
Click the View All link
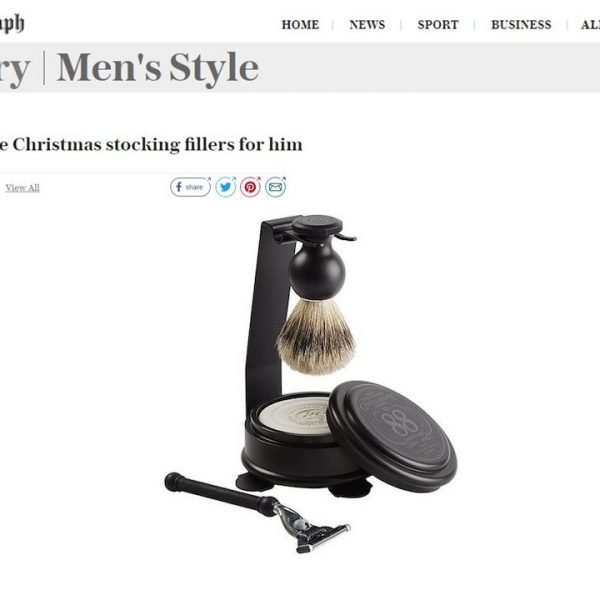click(x=23, y=188)
